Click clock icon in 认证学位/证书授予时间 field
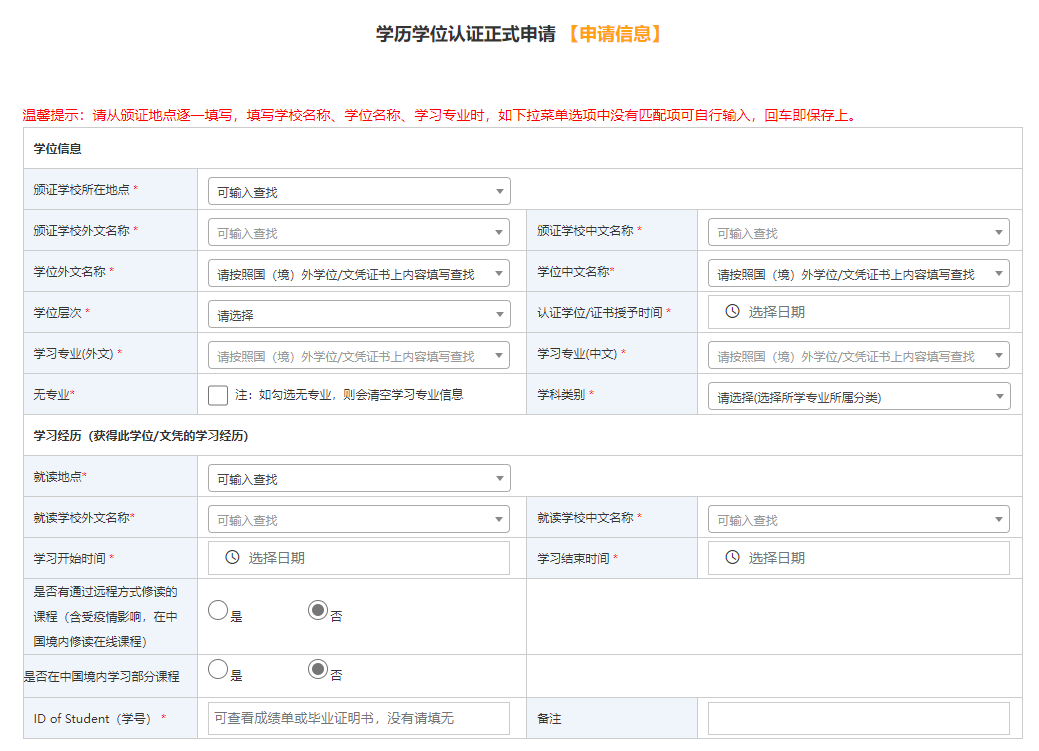 [732, 312]
